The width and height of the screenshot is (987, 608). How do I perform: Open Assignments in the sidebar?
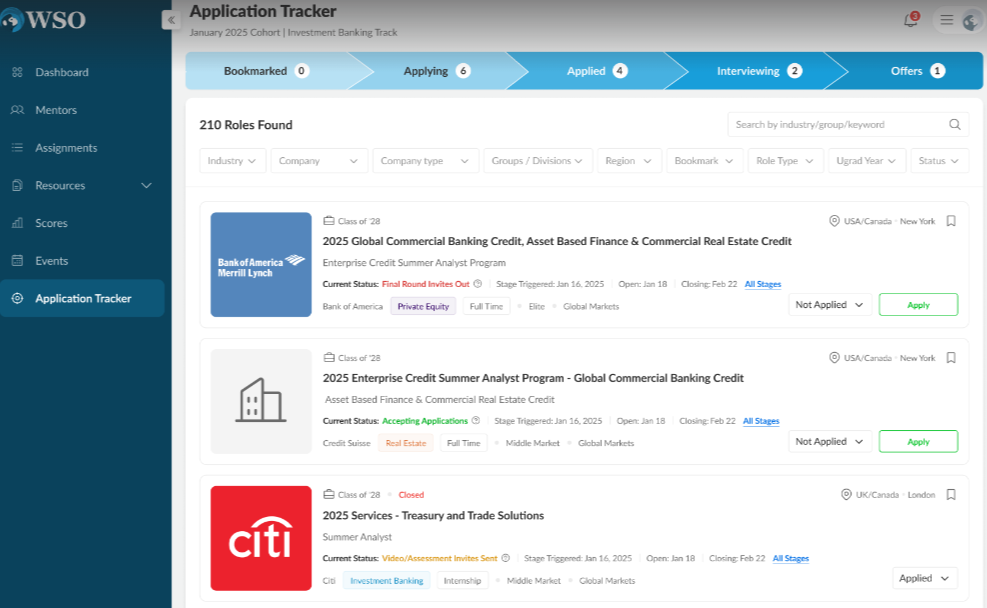[x=66, y=148]
